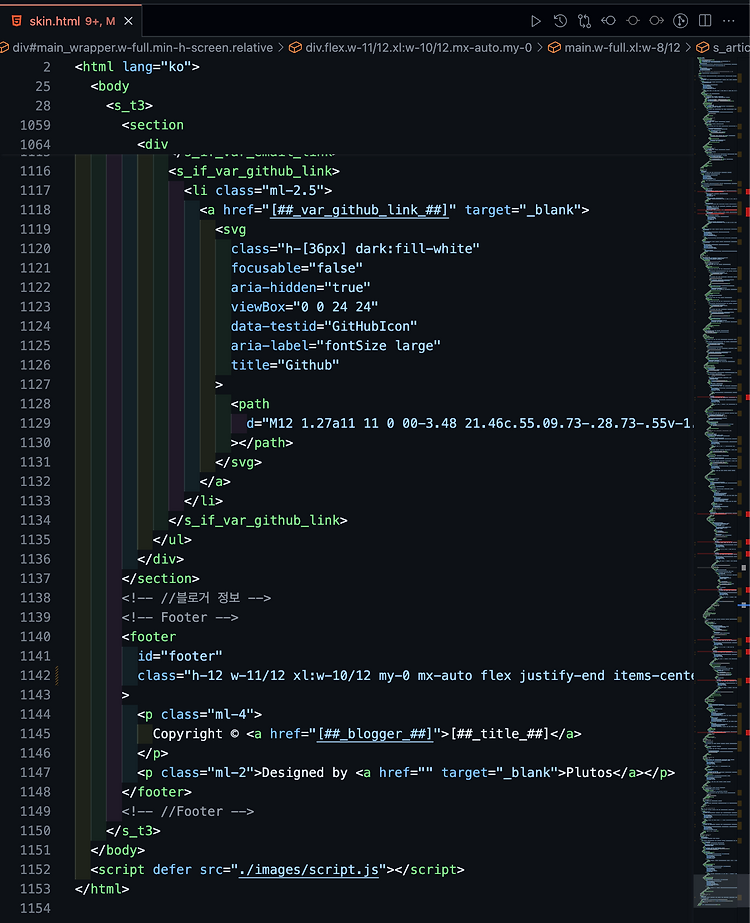Follow the ./images/script.js link
The height and width of the screenshot is (923, 750).
(308, 870)
